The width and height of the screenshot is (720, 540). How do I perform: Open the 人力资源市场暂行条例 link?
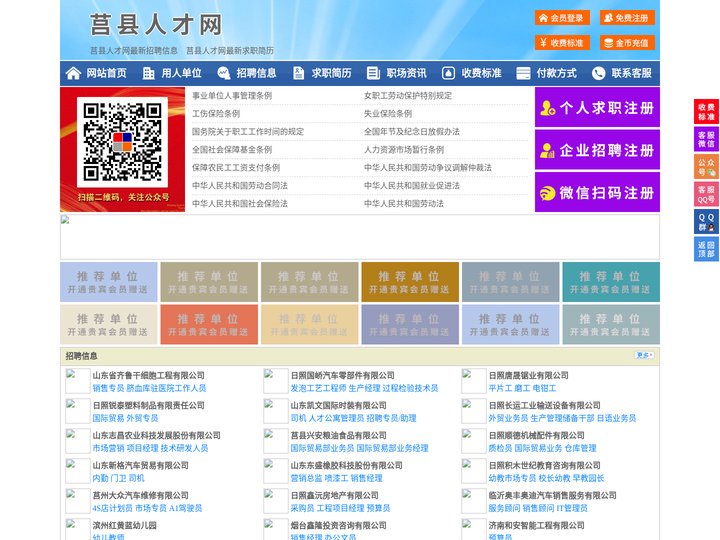[404, 150]
